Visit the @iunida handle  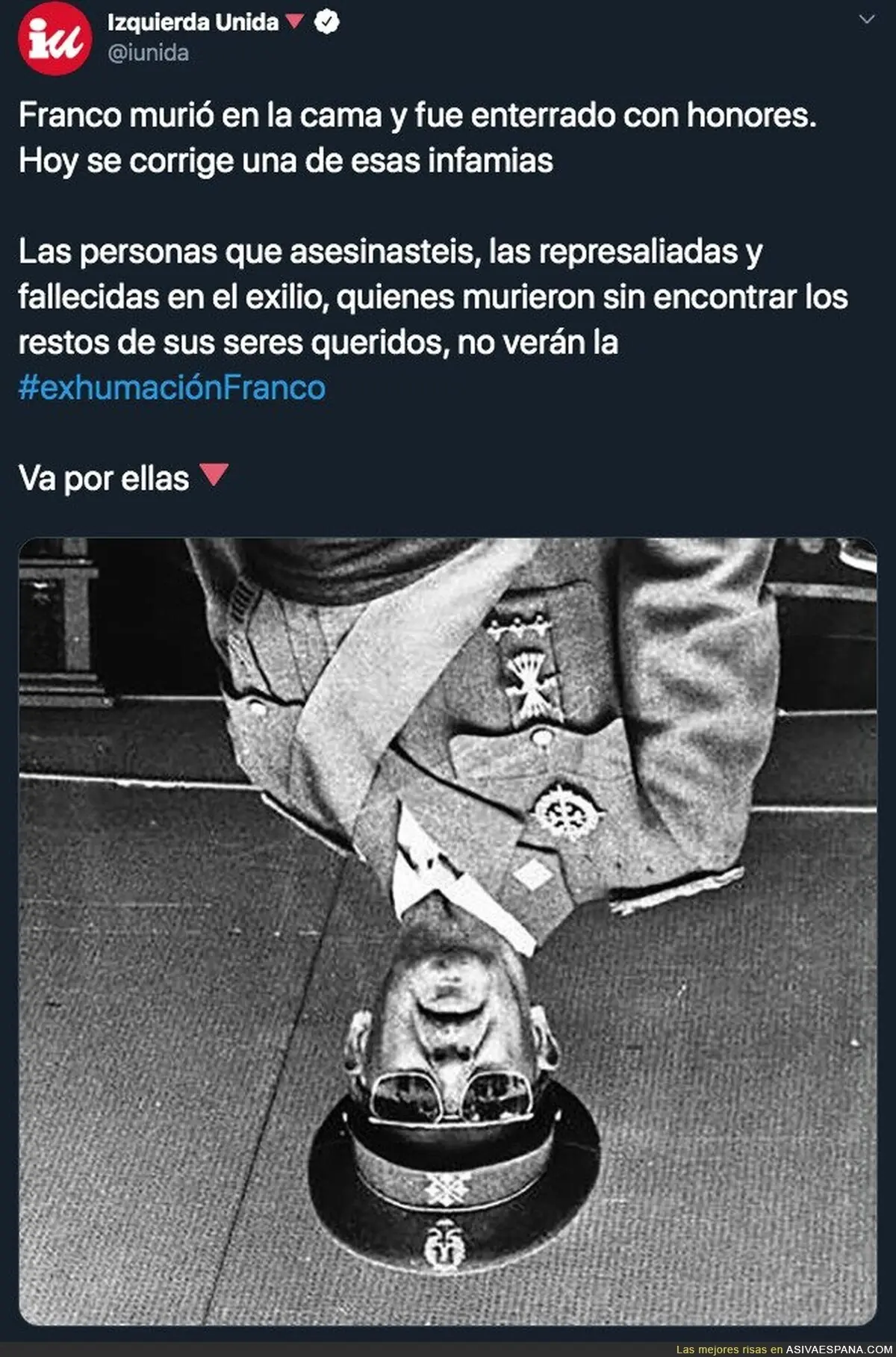pos(148,54)
